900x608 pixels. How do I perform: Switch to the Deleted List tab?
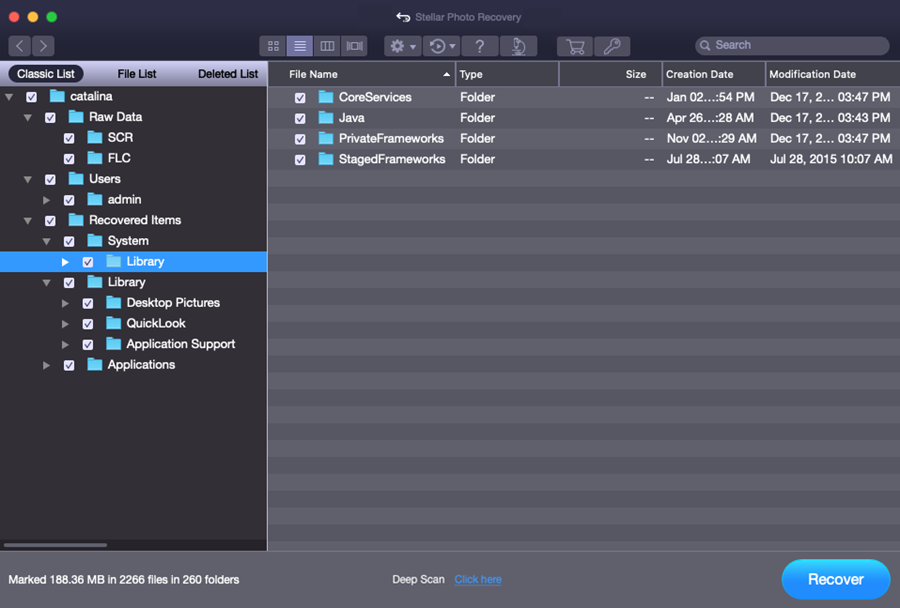pos(228,73)
